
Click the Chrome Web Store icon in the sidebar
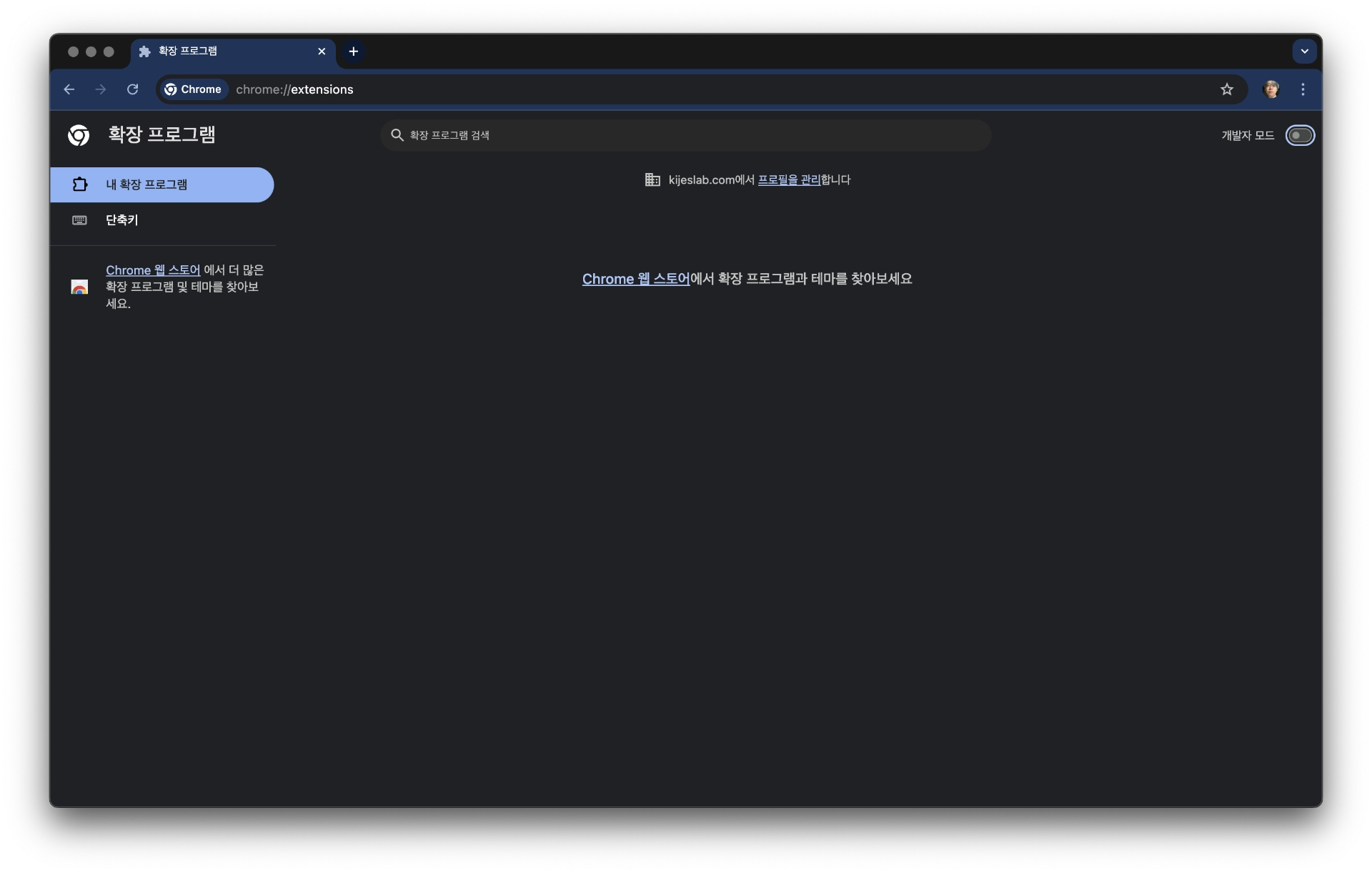tap(79, 286)
